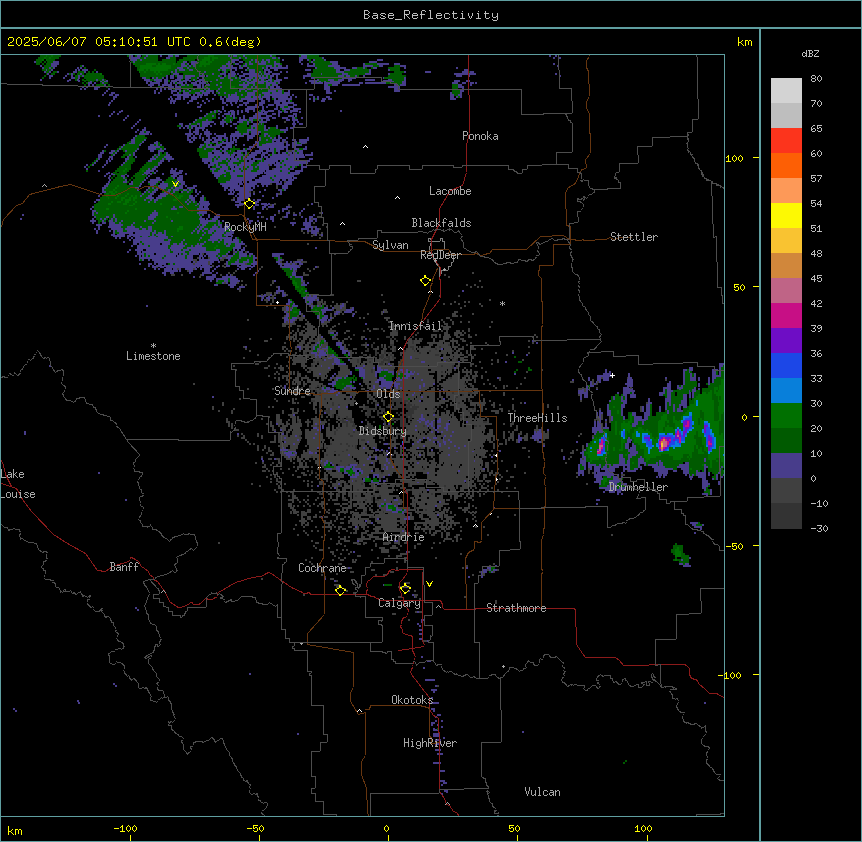Click the asterisk marker east of Innisfail
The width and height of the screenshot is (862, 842).
point(502,304)
